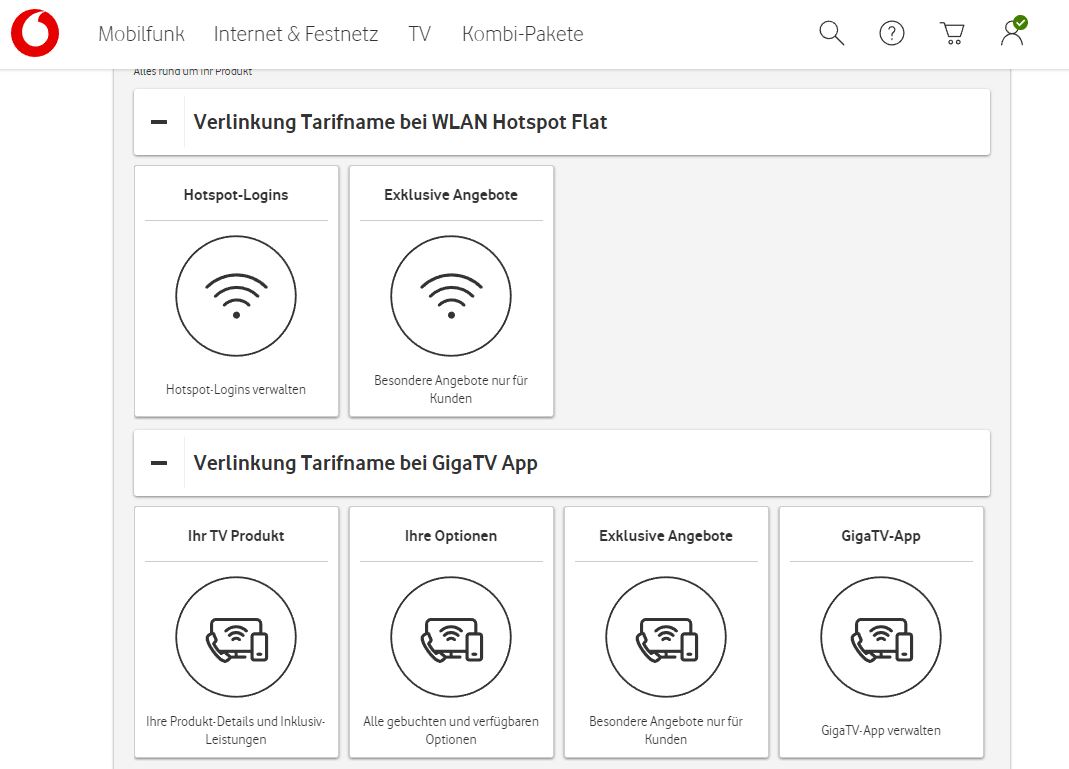Click the WiFi icon under Exklusive Angebote
The image size is (1069, 769).
[451, 295]
